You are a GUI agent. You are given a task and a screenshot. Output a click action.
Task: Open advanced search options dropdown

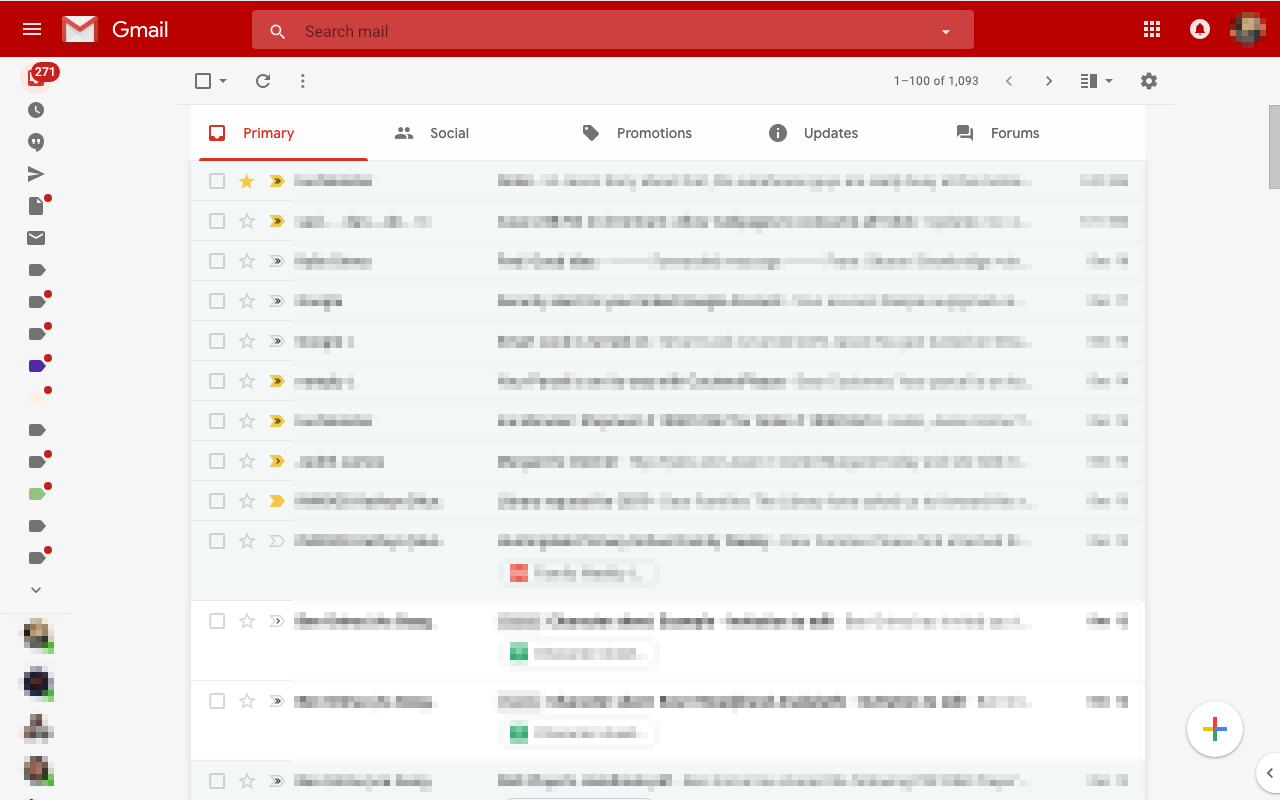(945, 31)
